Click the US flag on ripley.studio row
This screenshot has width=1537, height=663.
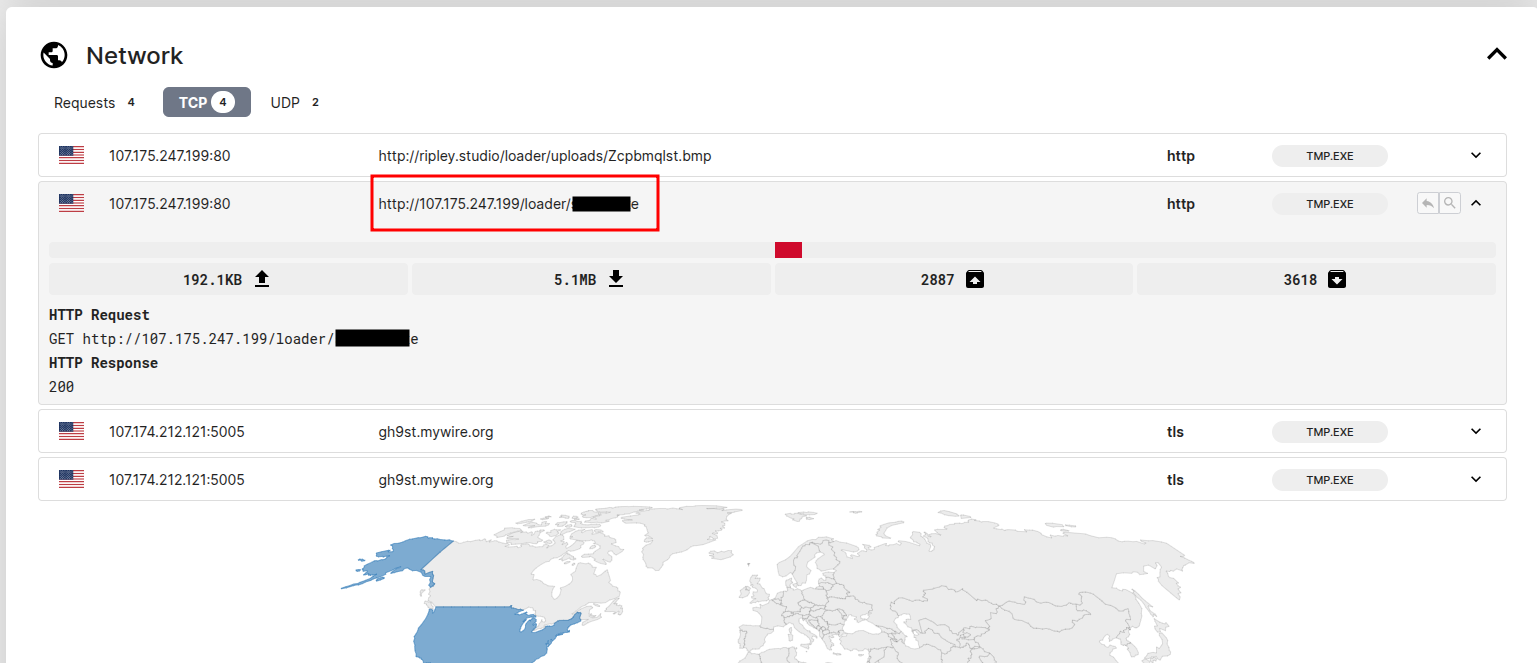(71, 155)
